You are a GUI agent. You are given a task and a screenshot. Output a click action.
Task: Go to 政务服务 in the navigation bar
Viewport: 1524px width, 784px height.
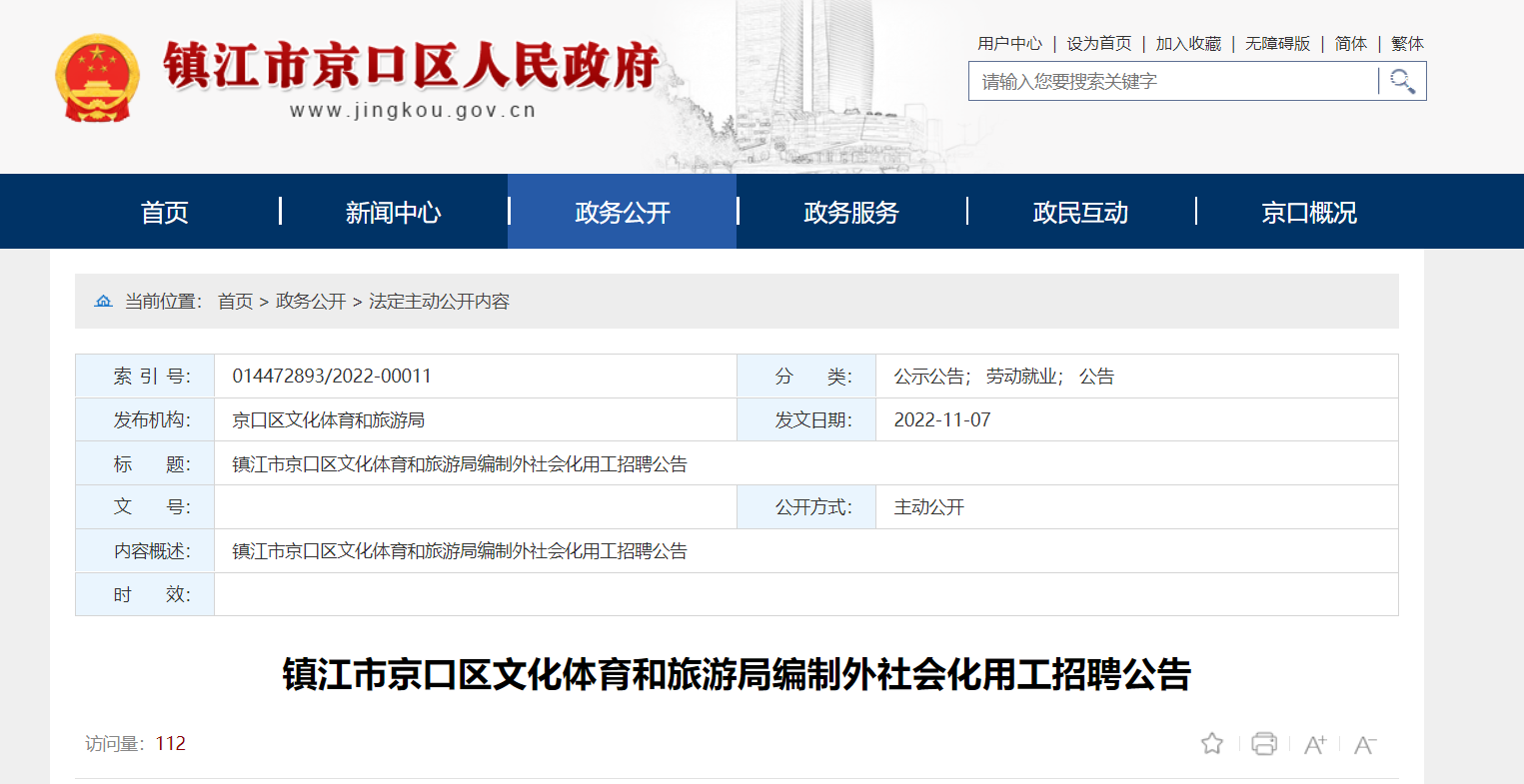850,213
